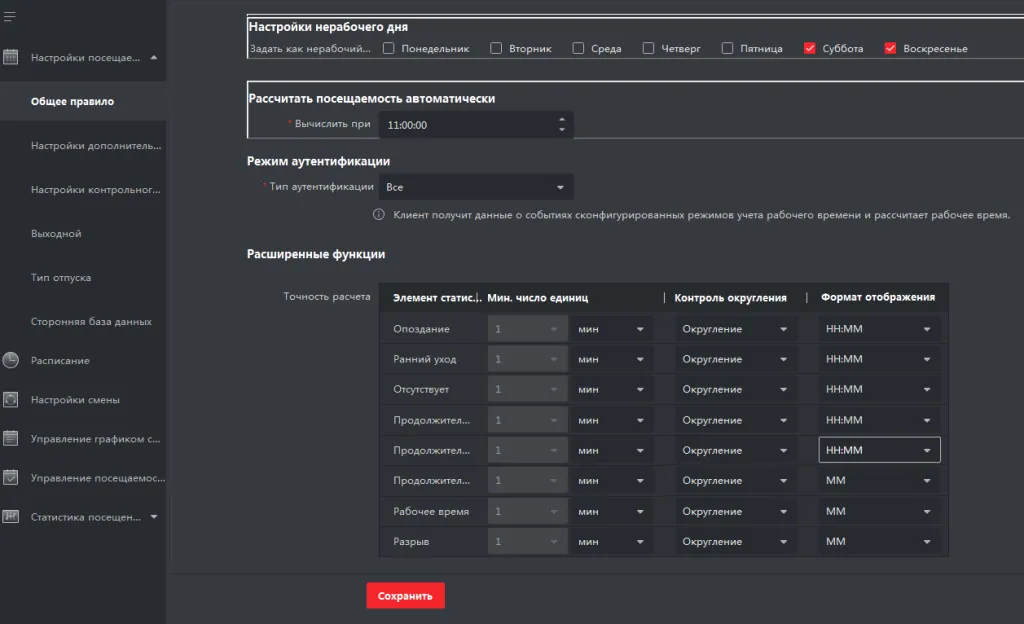Viewport: 1024px width, 624px height.
Task: Click the calendar icon beside Настройки посещаемости
Action: pos(11,58)
